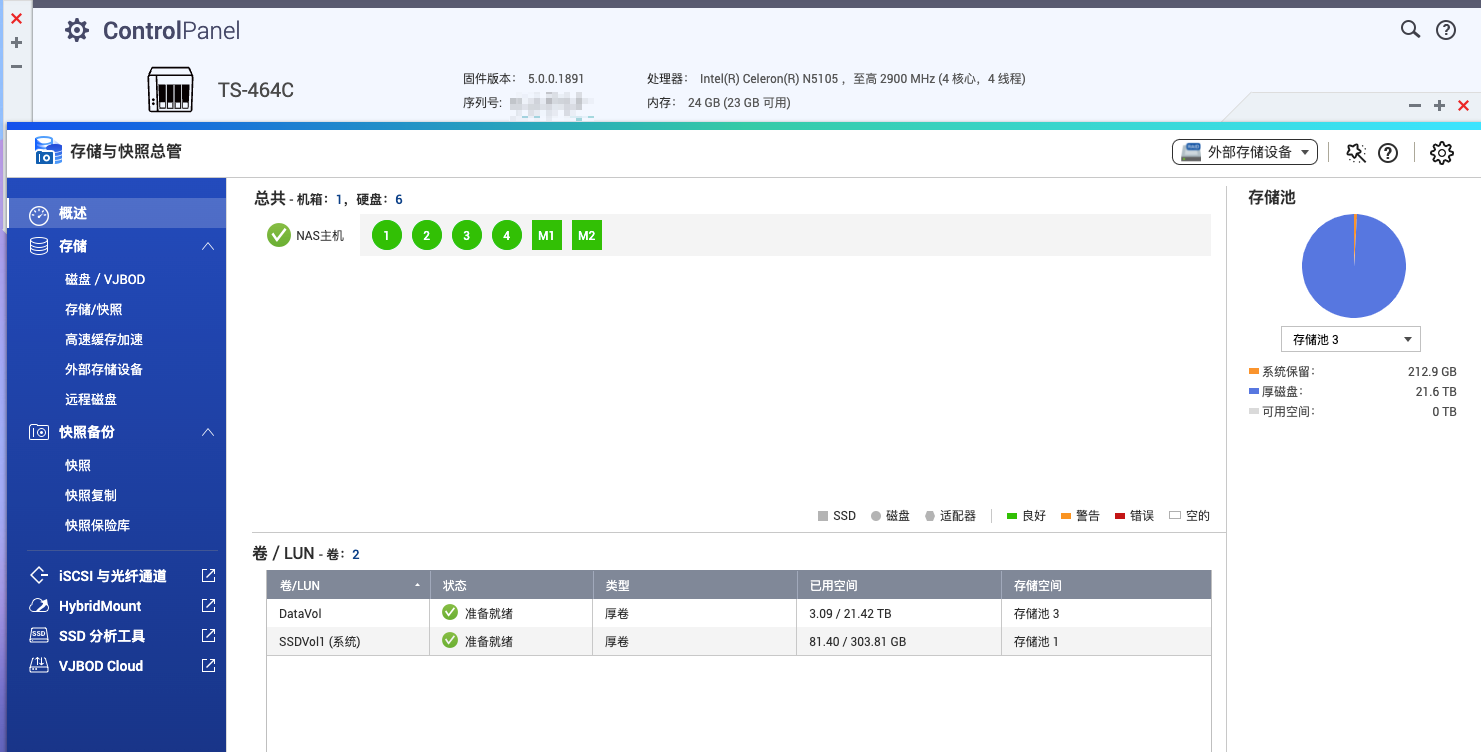
Task: Click hard drive count number 6
Action: tap(399, 200)
